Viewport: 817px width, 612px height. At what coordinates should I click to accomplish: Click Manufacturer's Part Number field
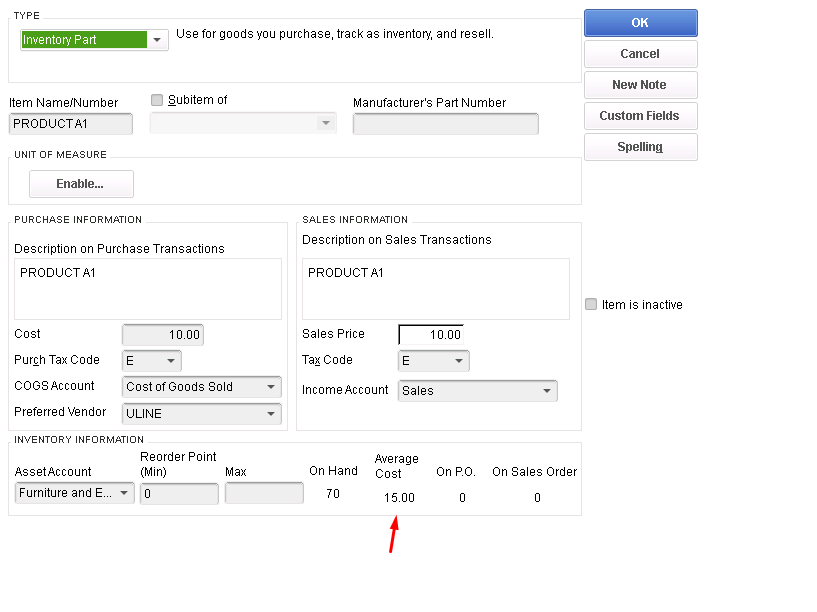pyautogui.click(x=445, y=124)
